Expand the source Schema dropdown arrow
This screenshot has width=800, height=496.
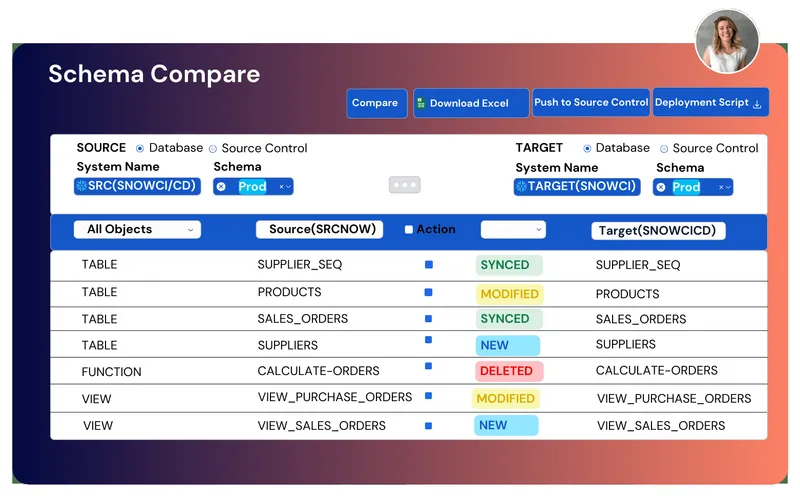pos(289,187)
